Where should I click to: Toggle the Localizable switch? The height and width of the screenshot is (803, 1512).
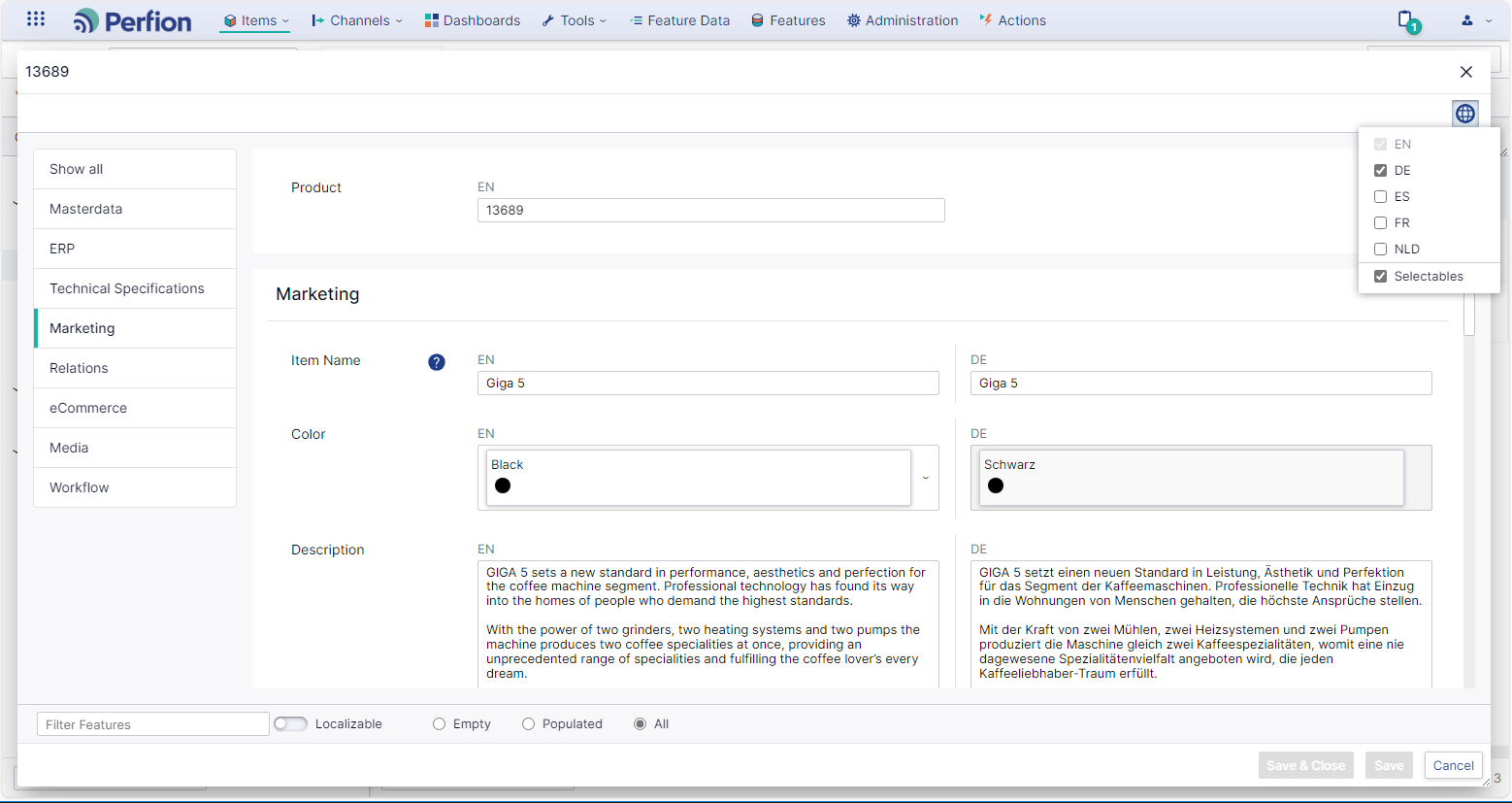pyautogui.click(x=290, y=723)
